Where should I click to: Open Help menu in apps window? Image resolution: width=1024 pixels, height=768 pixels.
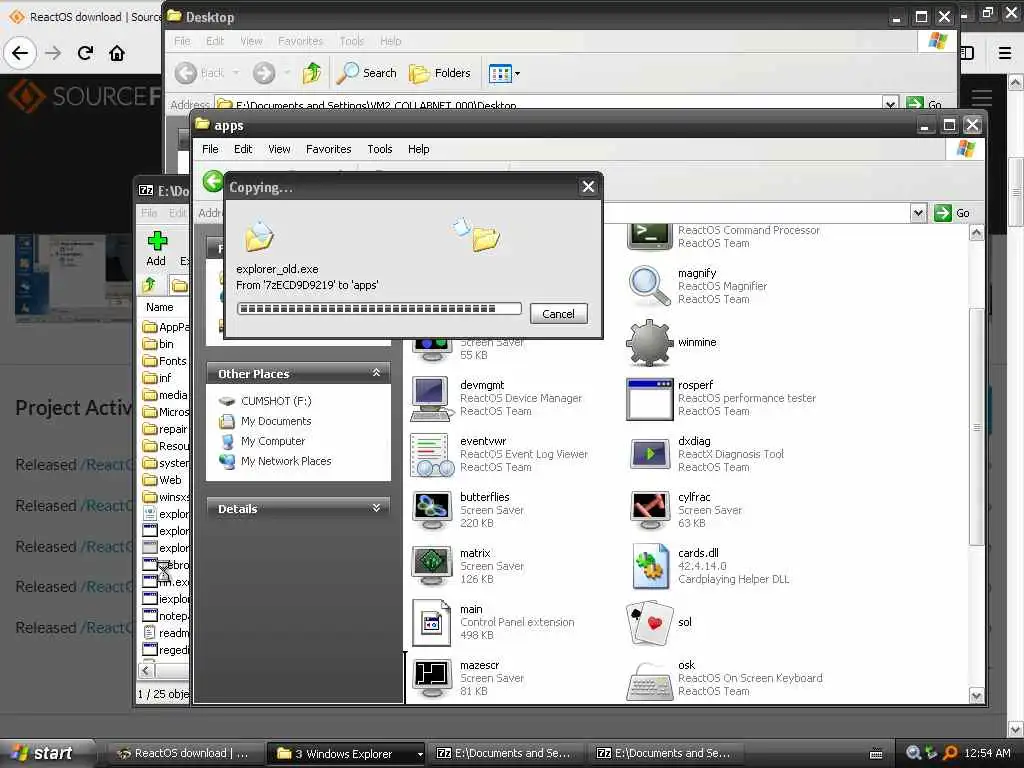[x=419, y=149]
